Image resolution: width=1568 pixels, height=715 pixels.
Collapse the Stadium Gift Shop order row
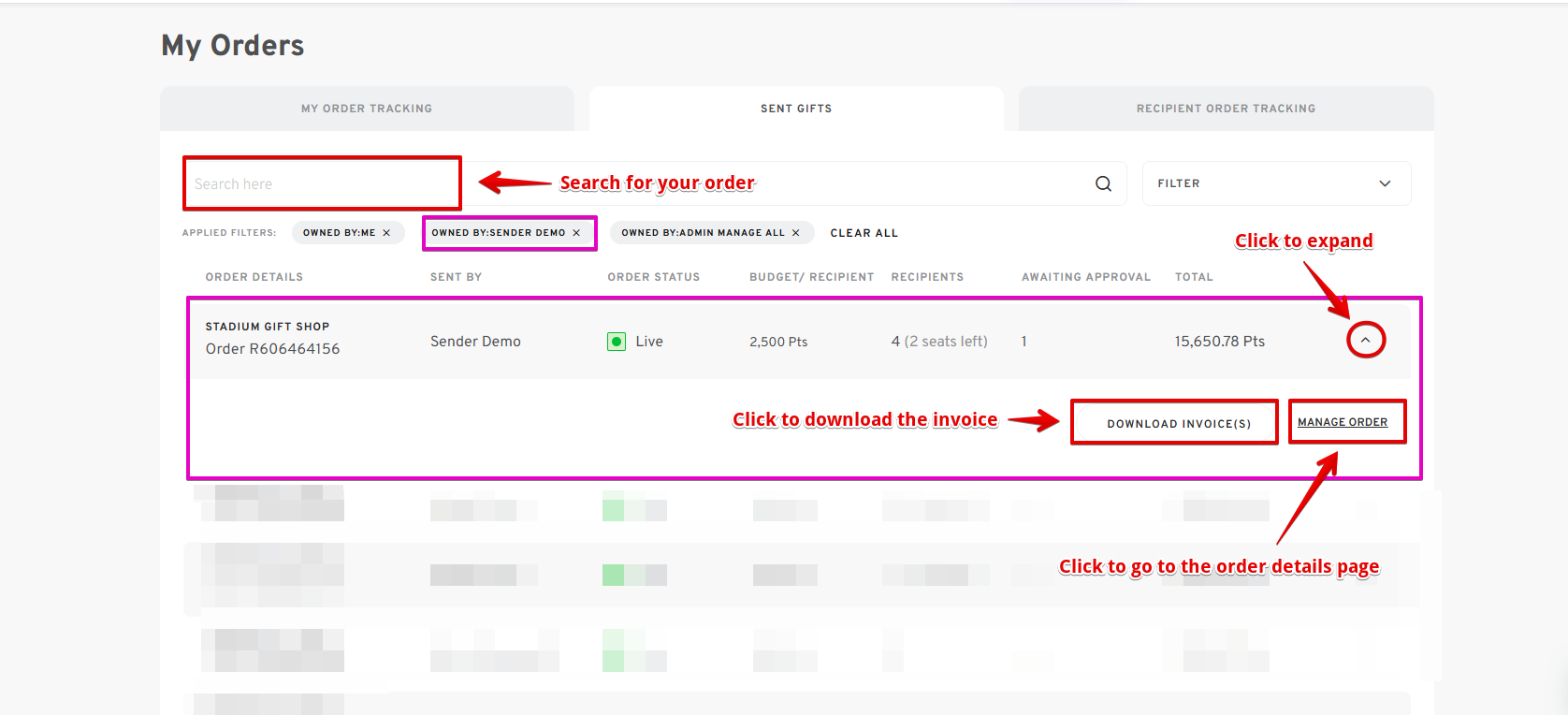[1365, 340]
